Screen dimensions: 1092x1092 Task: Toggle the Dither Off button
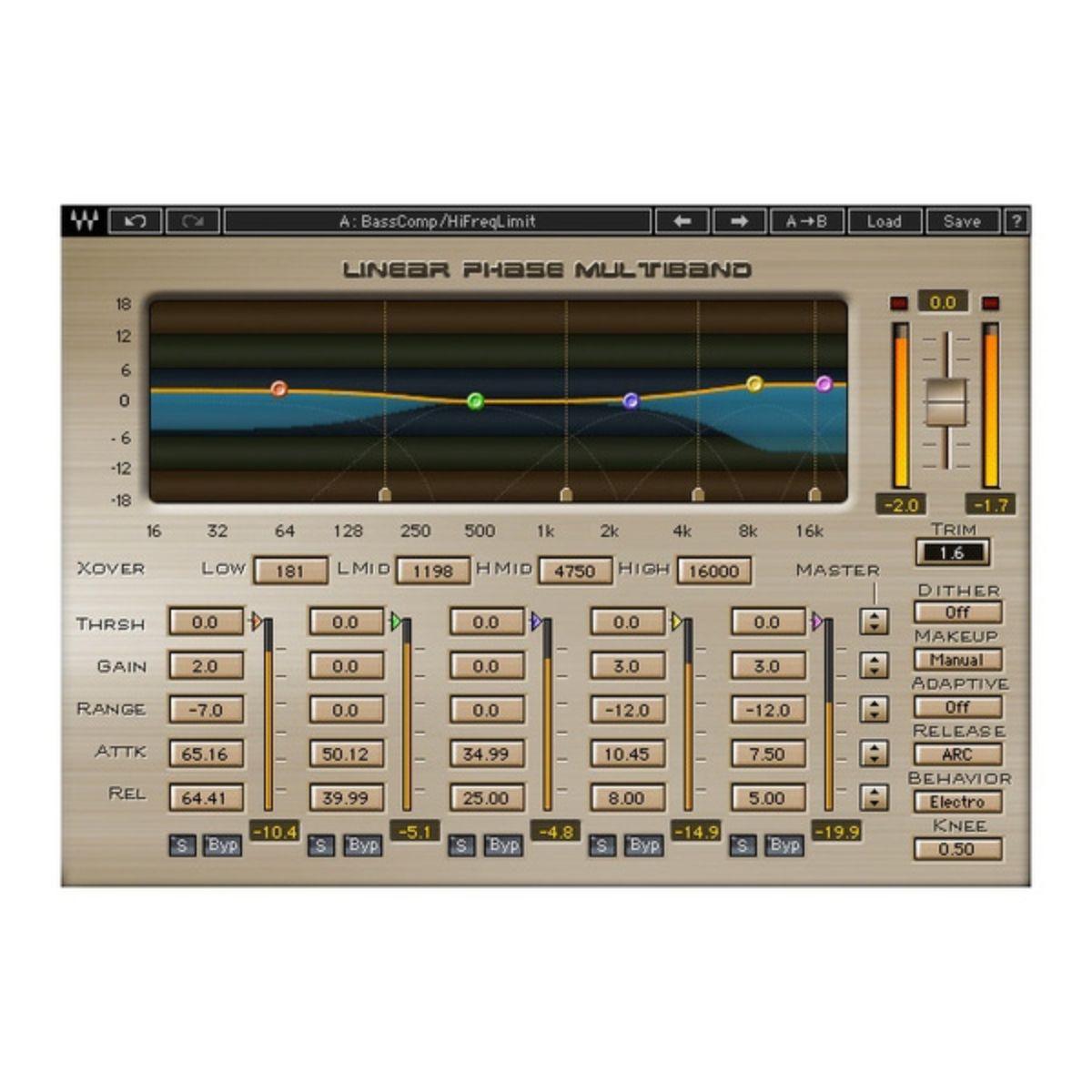957,612
